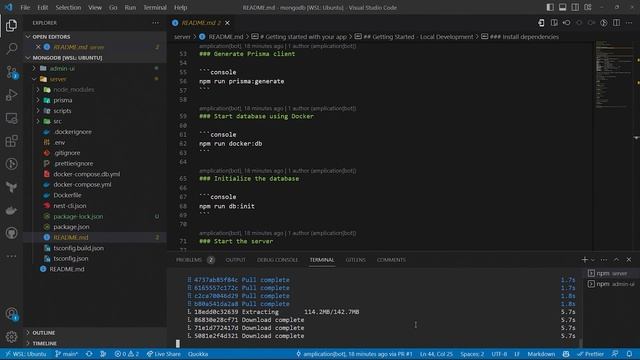
Task: Expand the admin-ui folder
Action: 62,68
